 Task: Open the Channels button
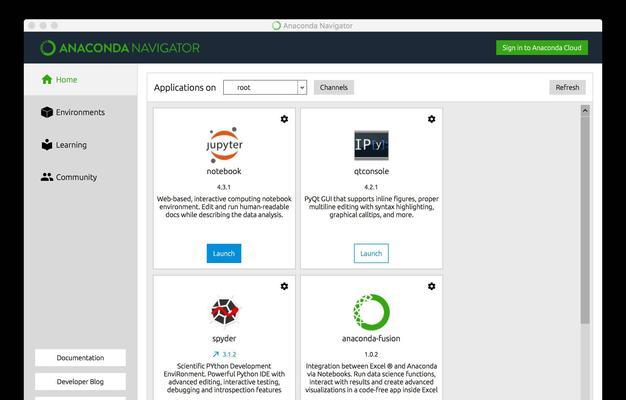pyautogui.click(x=334, y=87)
